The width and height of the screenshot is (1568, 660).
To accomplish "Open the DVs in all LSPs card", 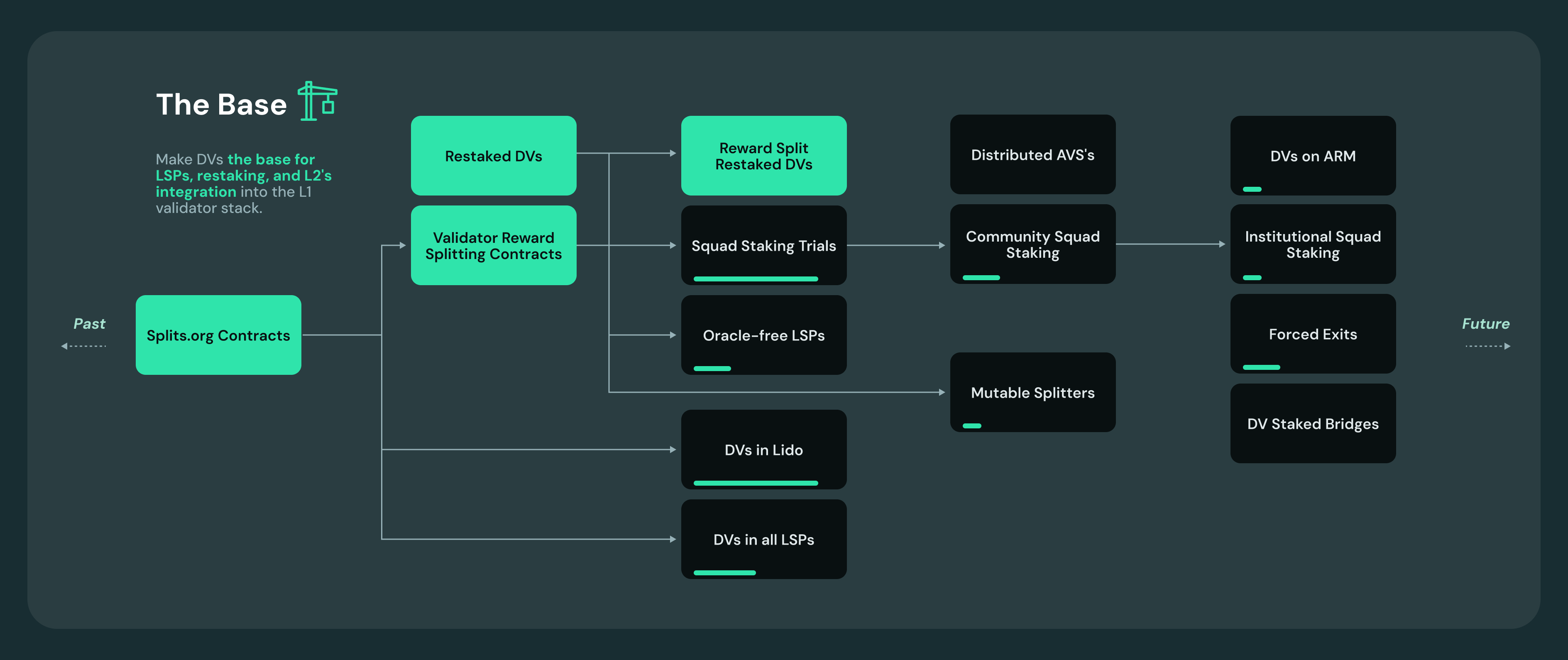I will 763,539.
